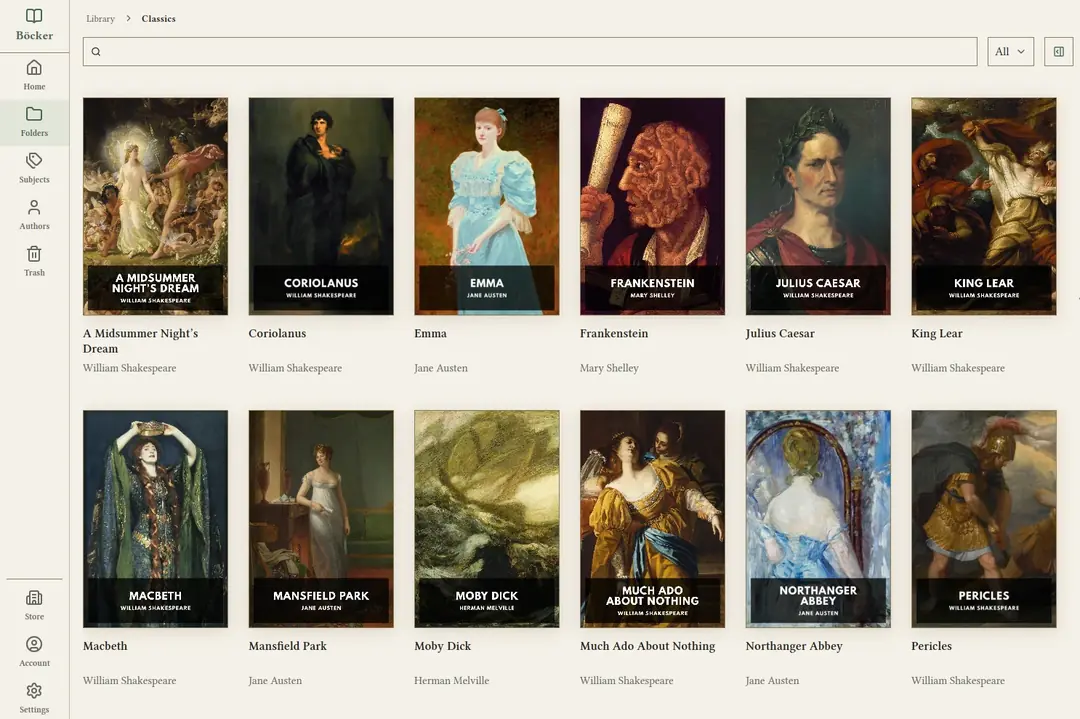The image size is (1080, 719).
Task: Click the "Northanger Abbey" title below cover
Action: tap(793, 646)
